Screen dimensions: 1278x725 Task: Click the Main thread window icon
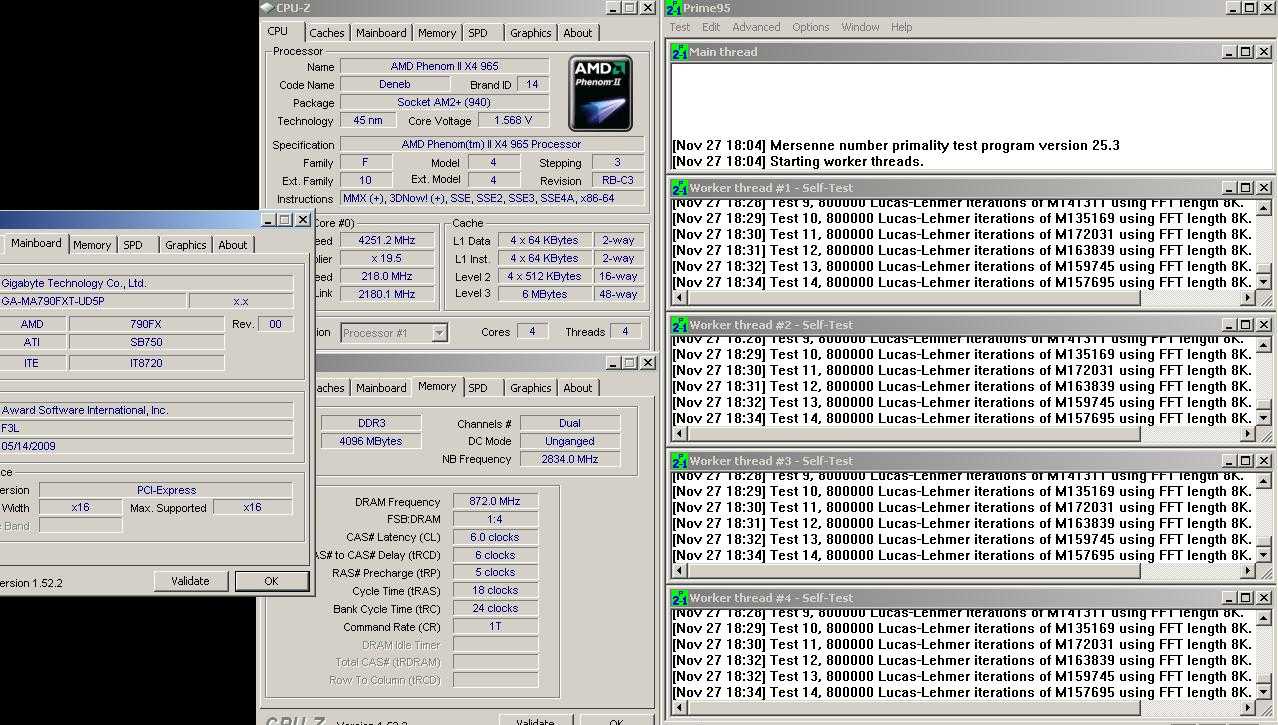(679, 51)
